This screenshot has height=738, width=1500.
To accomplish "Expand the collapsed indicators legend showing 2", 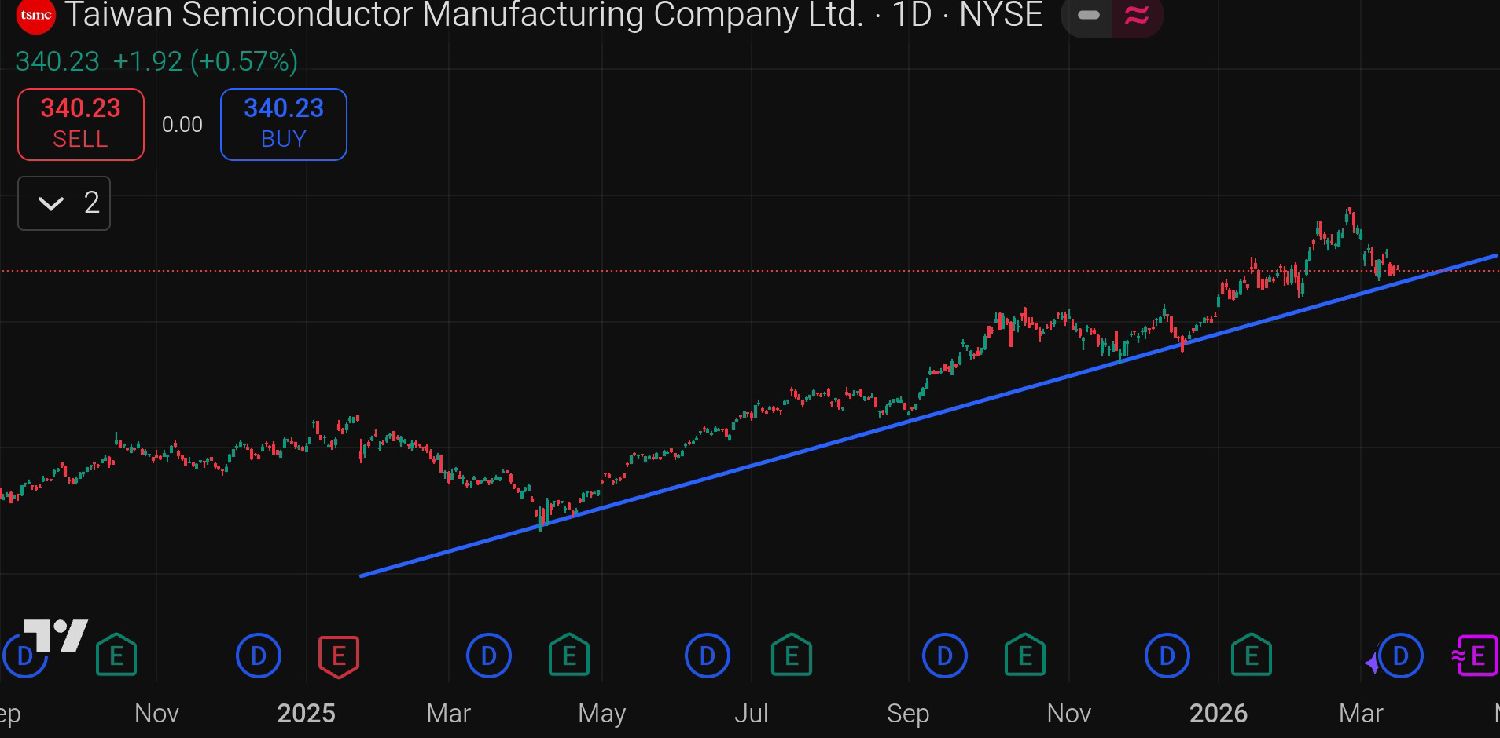I will [64, 204].
